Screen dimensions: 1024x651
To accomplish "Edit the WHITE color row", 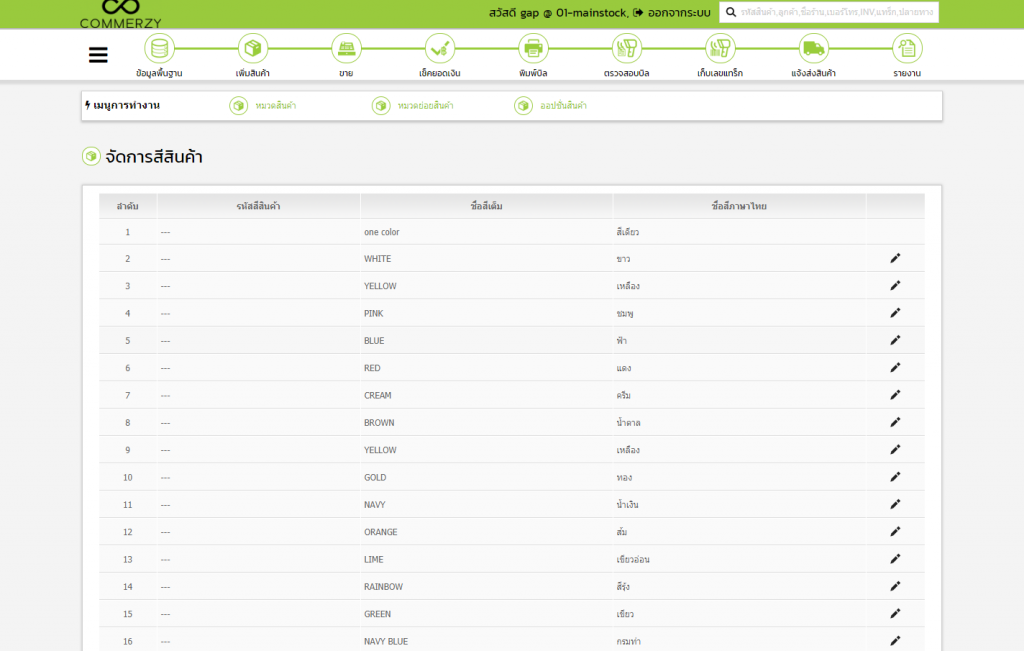I will coord(895,259).
